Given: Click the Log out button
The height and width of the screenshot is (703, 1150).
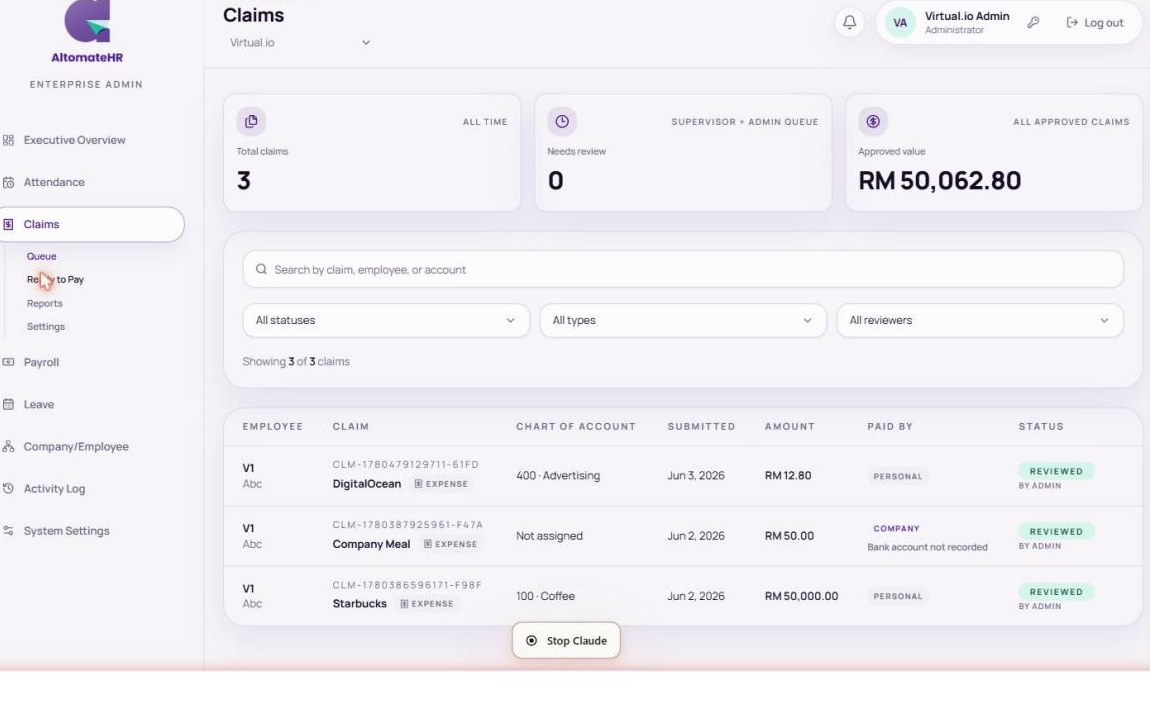Looking at the screenshot, I should [1095, 23].
